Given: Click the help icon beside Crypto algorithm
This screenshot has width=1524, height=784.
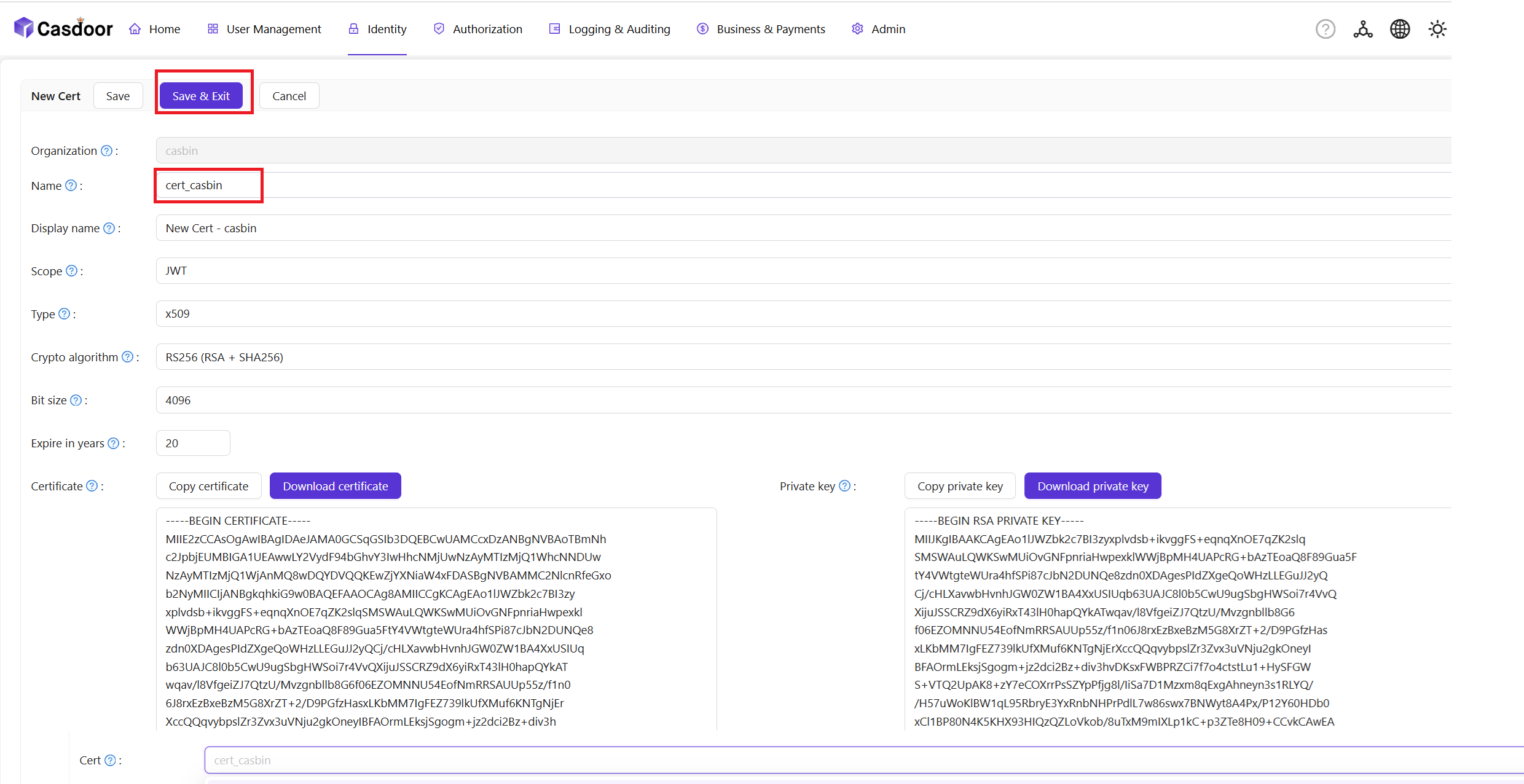Looking at the screenshot, I should 127,357.
